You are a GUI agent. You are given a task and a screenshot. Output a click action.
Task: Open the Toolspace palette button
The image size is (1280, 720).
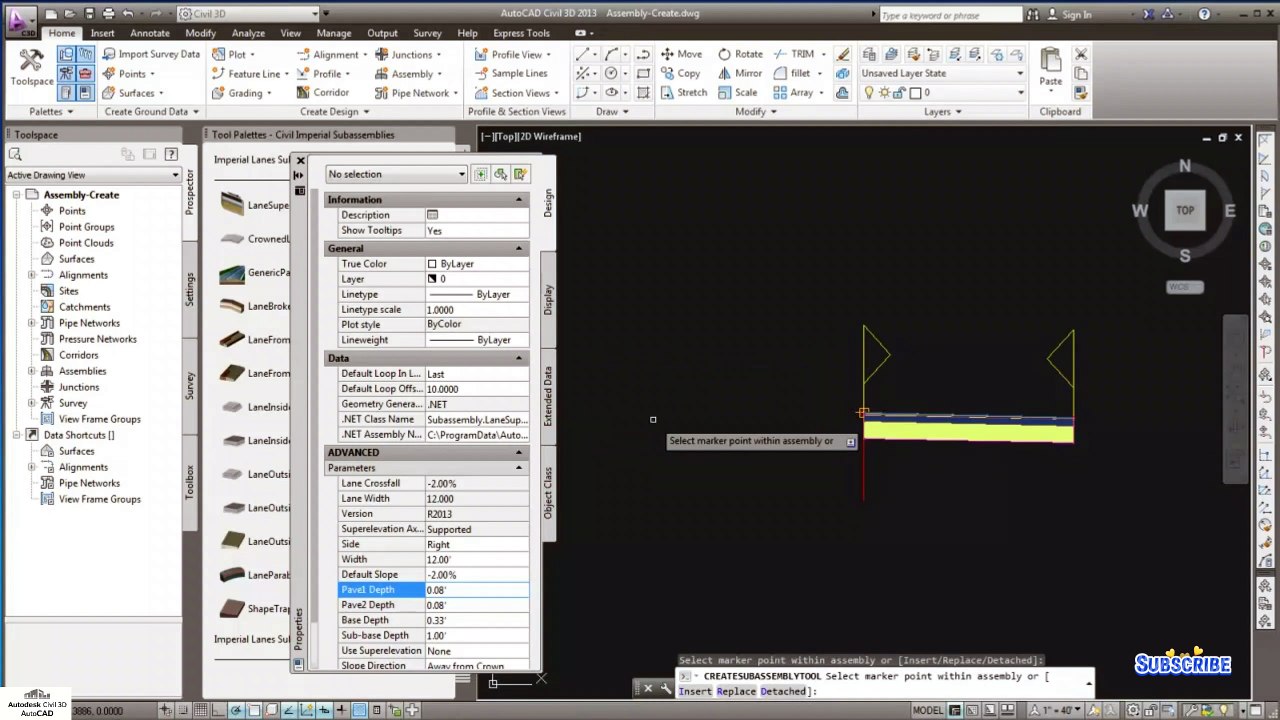click(x=31, y=68)
